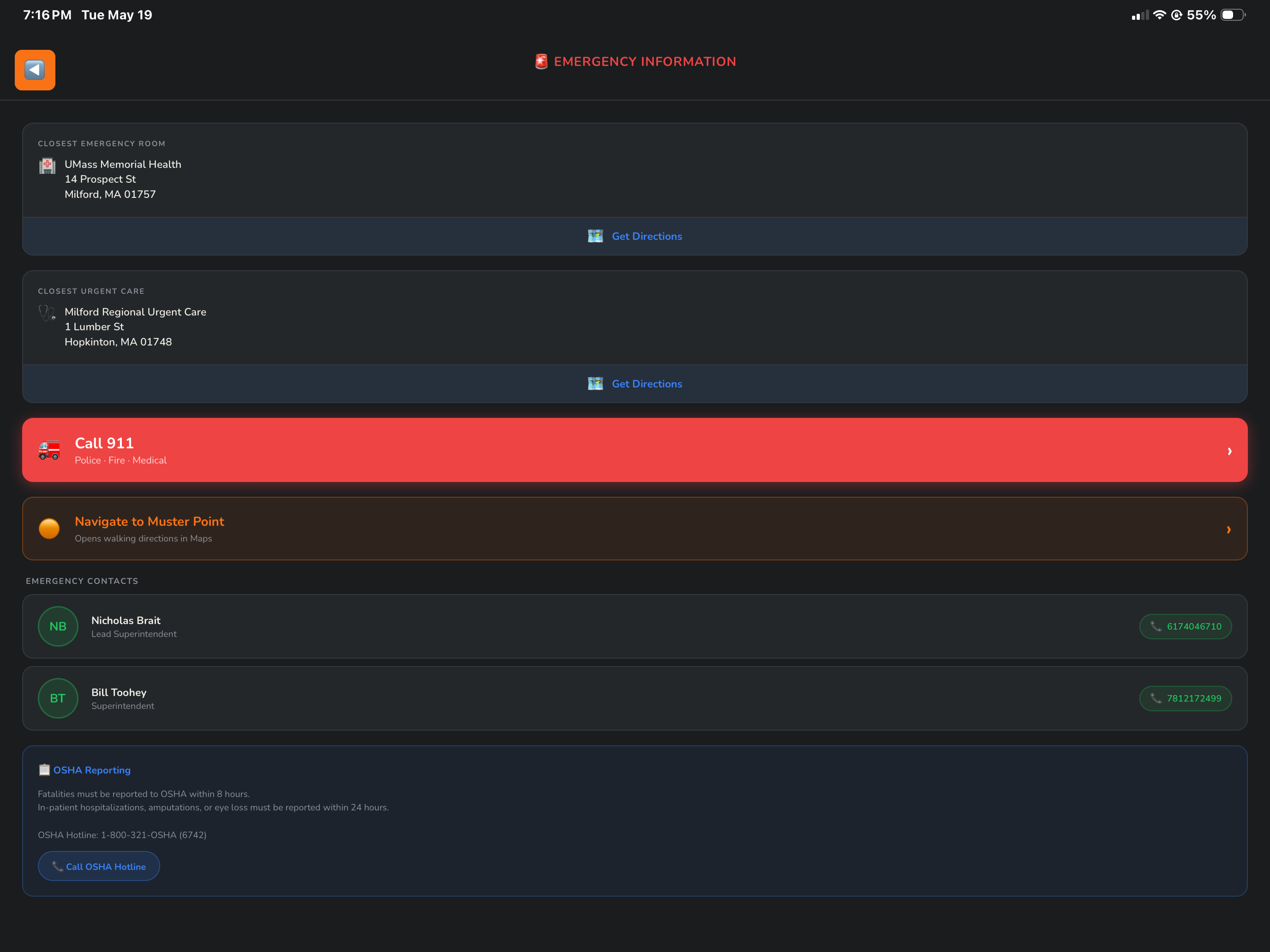Click the Nicholas Brait name

coord(126,620)
